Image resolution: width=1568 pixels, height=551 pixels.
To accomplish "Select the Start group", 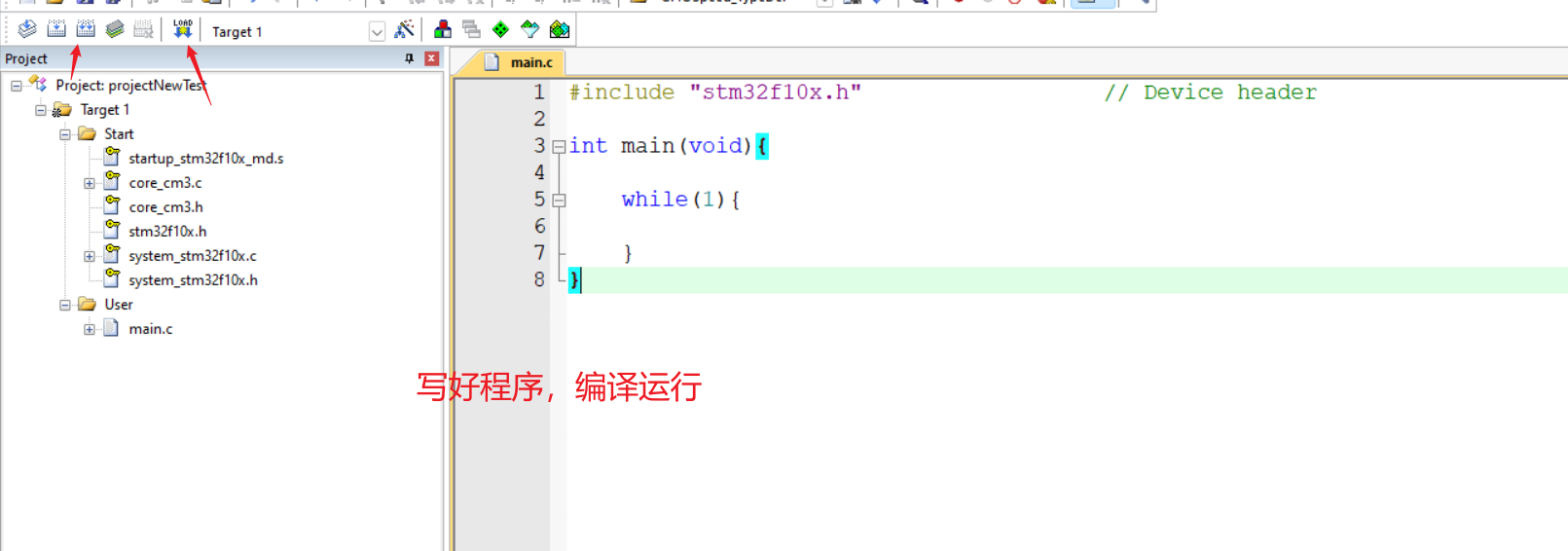I will coord(119,134).
